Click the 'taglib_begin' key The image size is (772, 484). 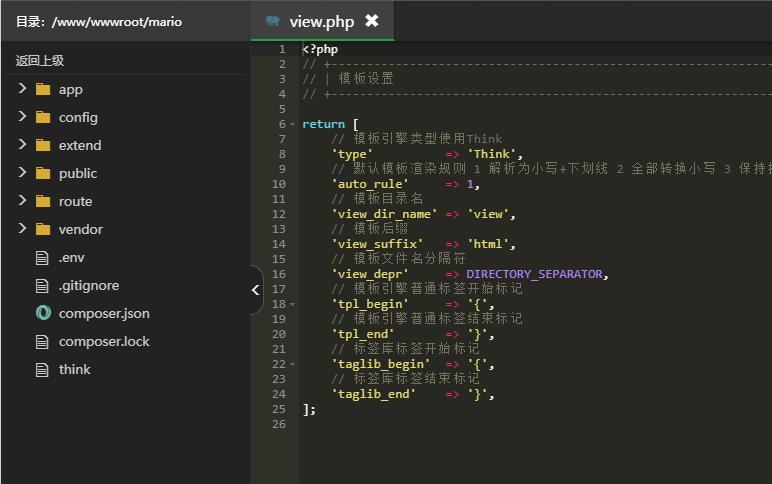381,364
